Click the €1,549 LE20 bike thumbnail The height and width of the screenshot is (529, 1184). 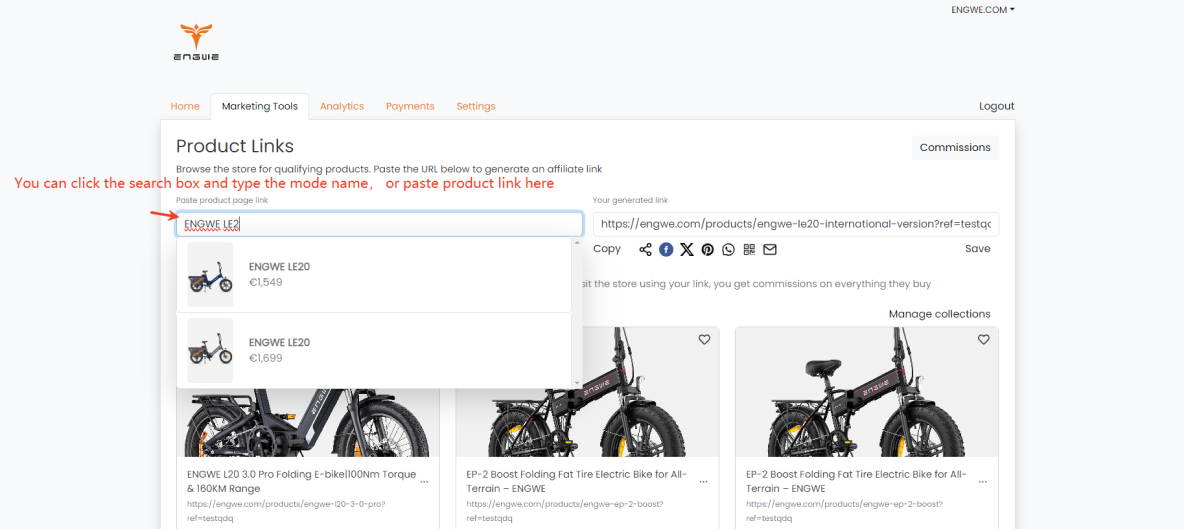coord(210,275)
